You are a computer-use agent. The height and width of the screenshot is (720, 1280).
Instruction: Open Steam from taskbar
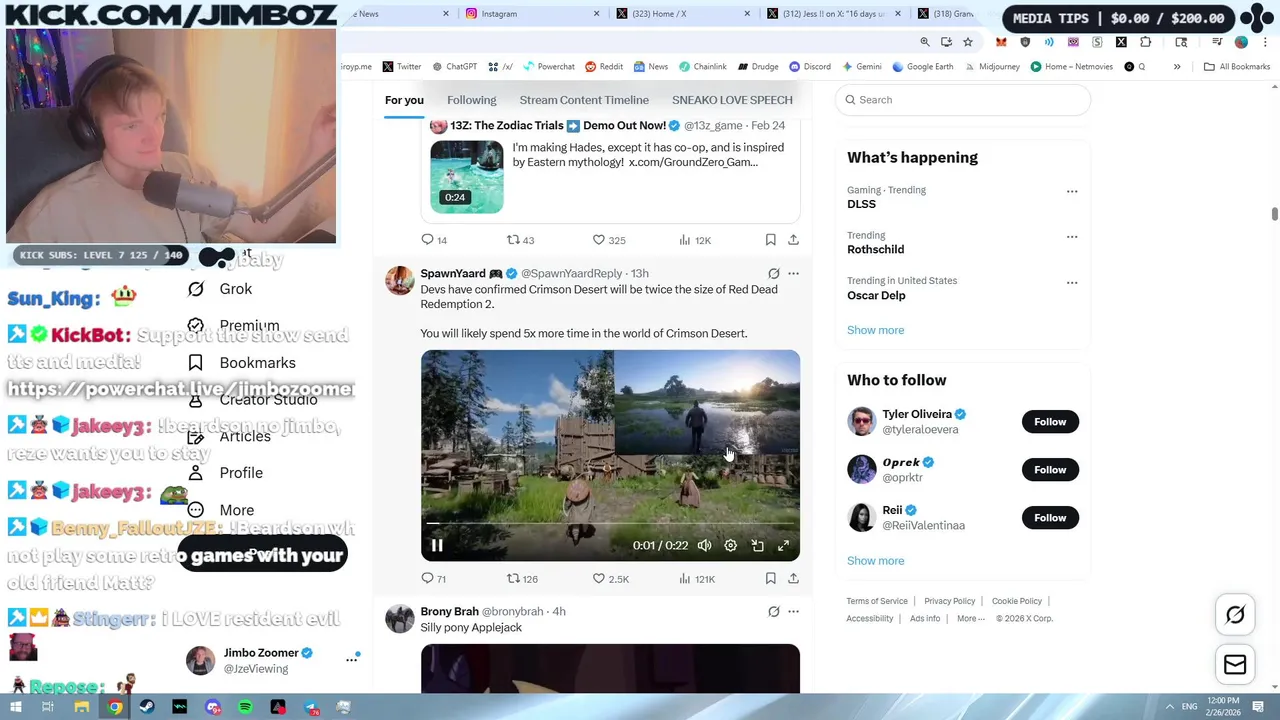[147, 707]
